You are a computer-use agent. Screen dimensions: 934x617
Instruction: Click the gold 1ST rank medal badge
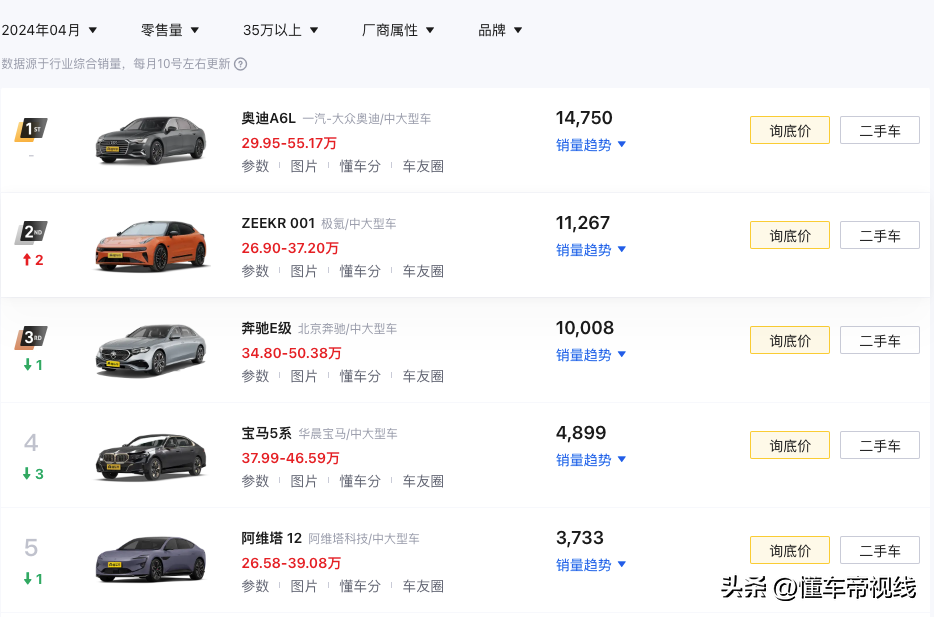coord(30,128)
